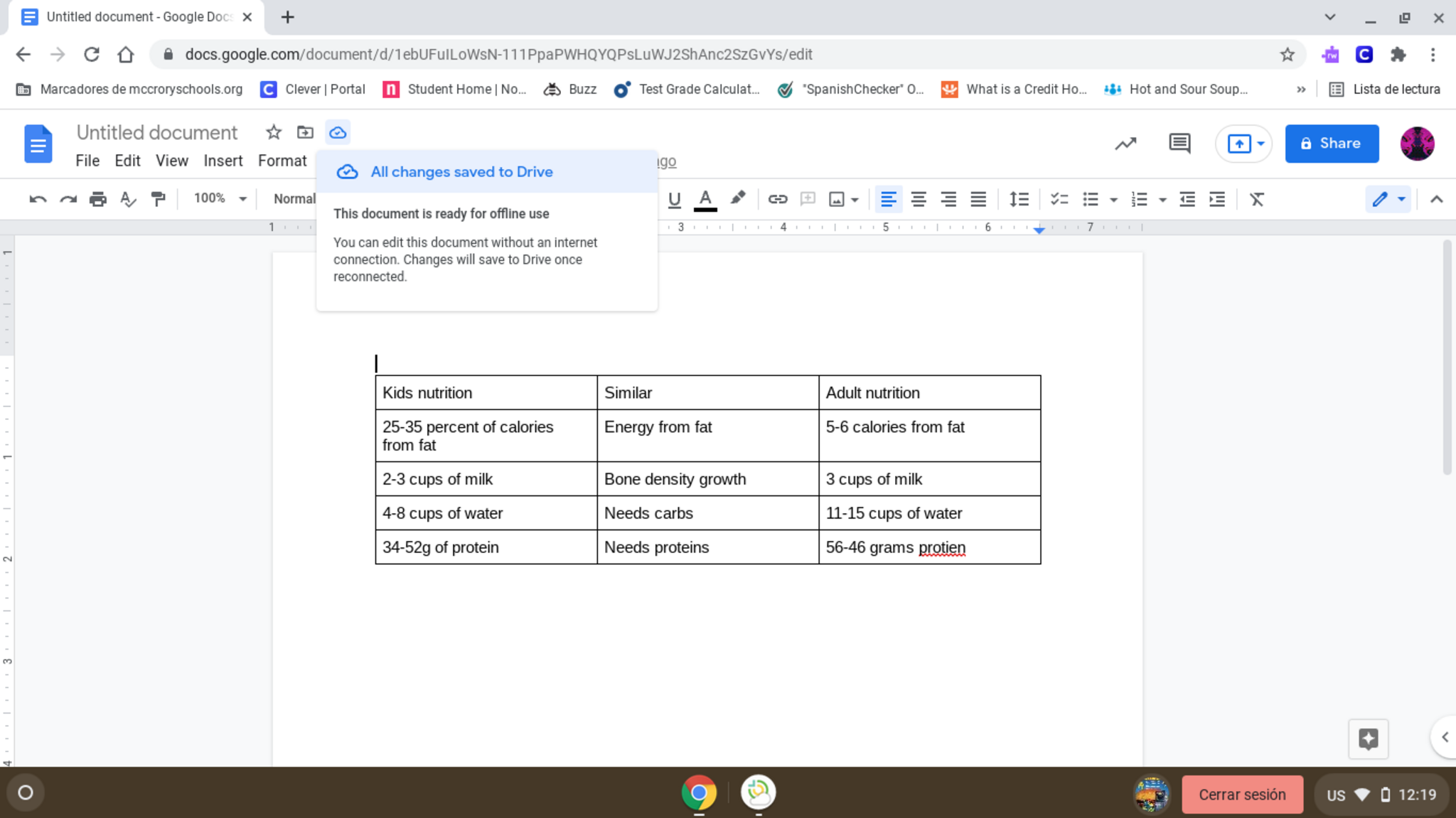The image size is (1456, 818).
Task: Click the Untitled document title field
Action: [157, 132]
